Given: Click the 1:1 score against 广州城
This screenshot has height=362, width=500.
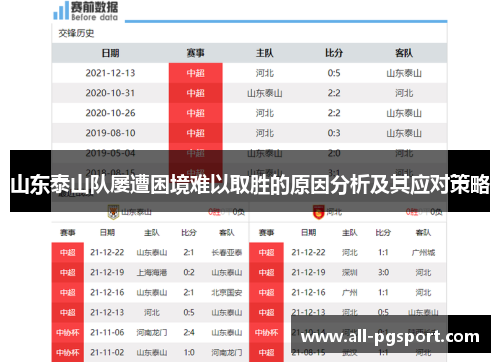Looking at the screenshot, I should (x=383, y=253).
